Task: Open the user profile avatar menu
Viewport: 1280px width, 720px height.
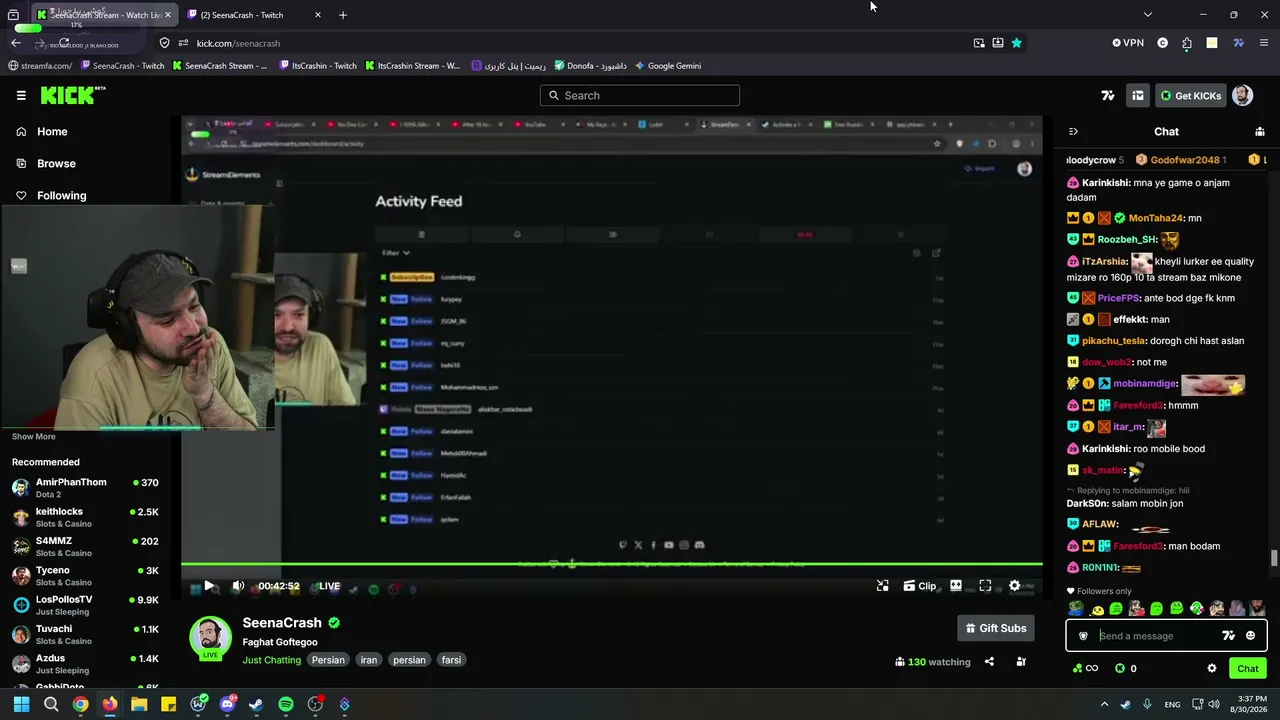Action: [x=1242, y=95]
